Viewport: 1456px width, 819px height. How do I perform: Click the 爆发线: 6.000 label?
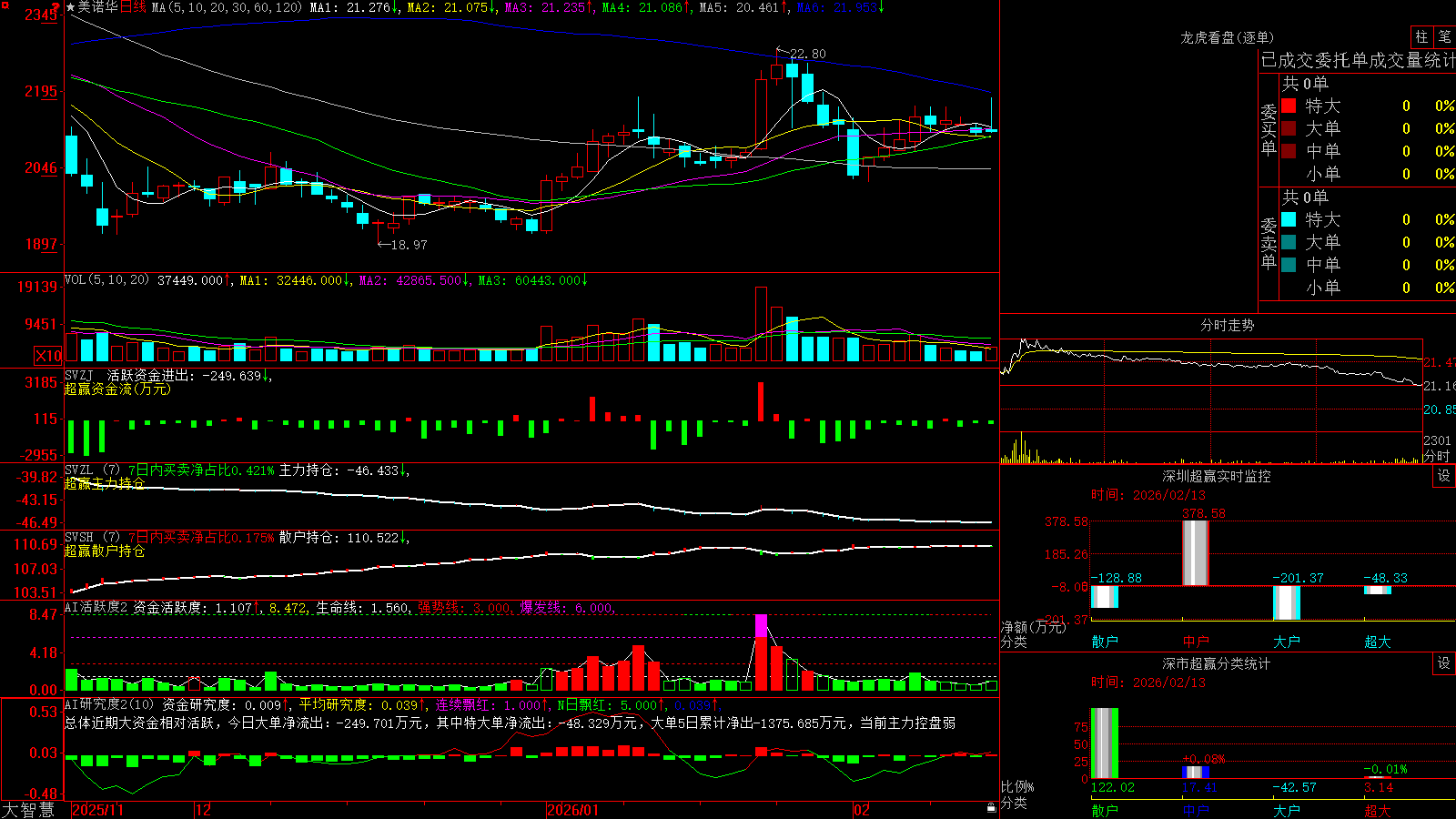pos(566,608)
